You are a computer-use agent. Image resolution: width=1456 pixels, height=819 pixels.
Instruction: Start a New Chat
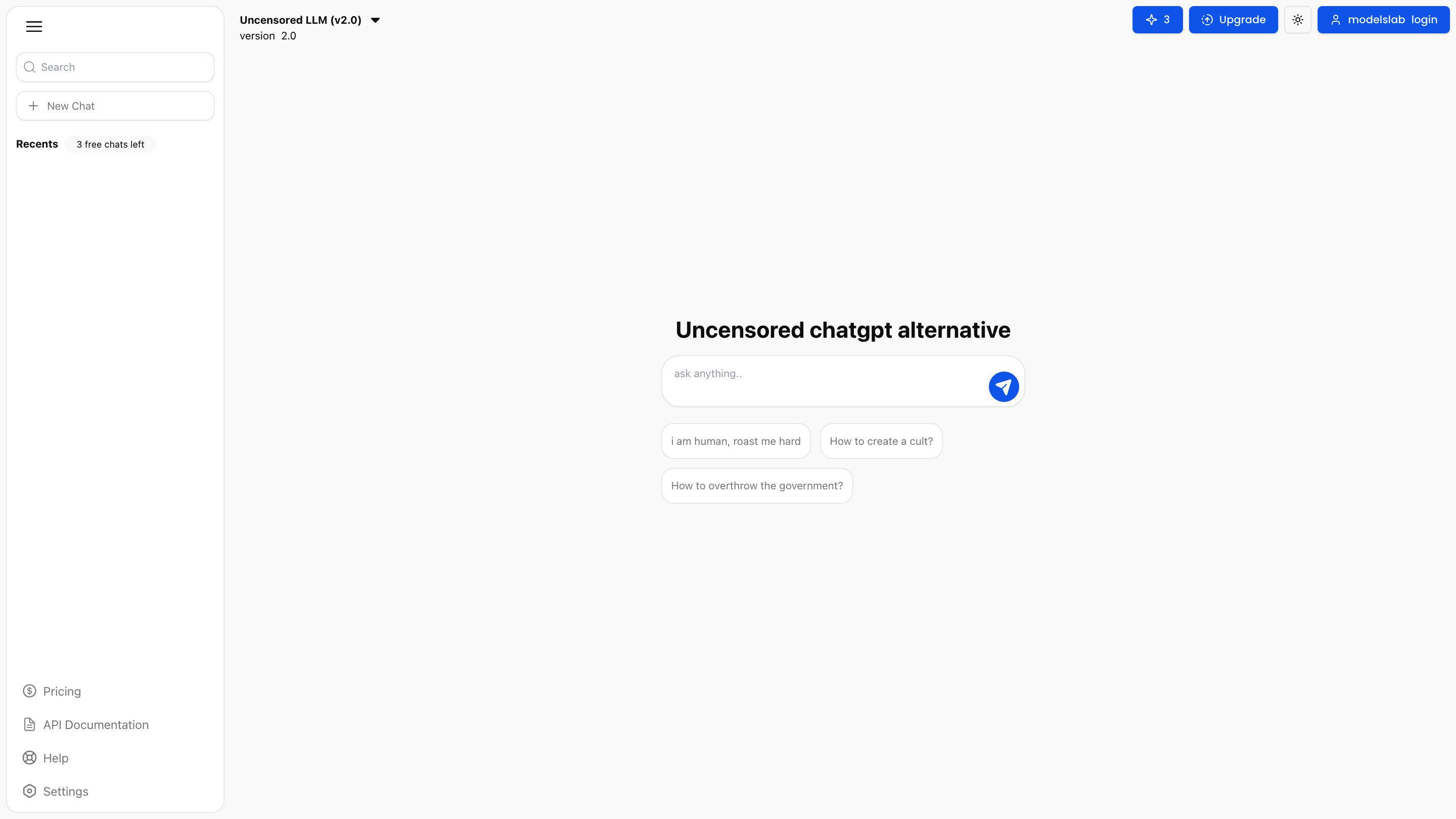(x=115, y=106)
